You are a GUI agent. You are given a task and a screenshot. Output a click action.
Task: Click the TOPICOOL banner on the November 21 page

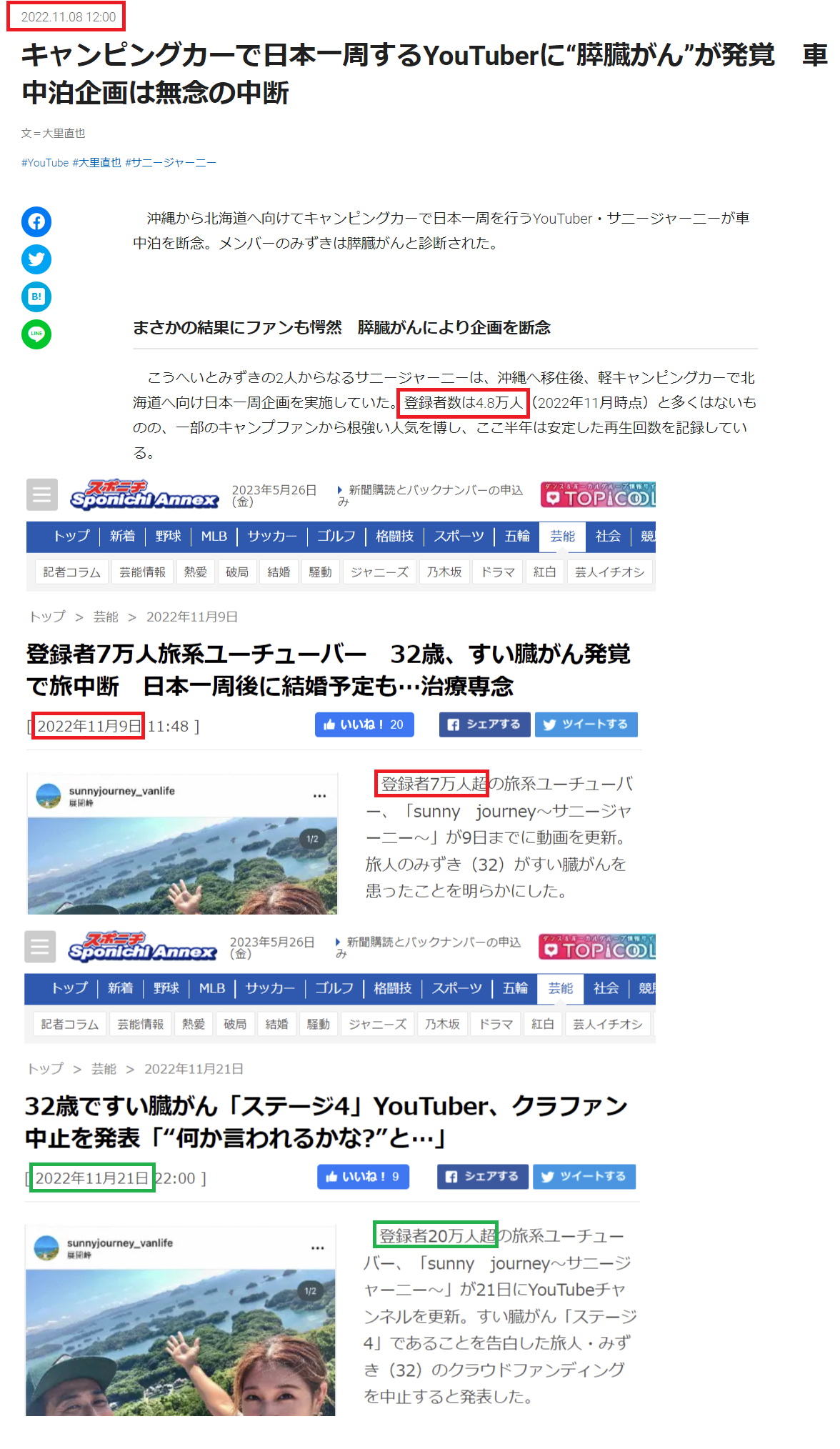596,947
